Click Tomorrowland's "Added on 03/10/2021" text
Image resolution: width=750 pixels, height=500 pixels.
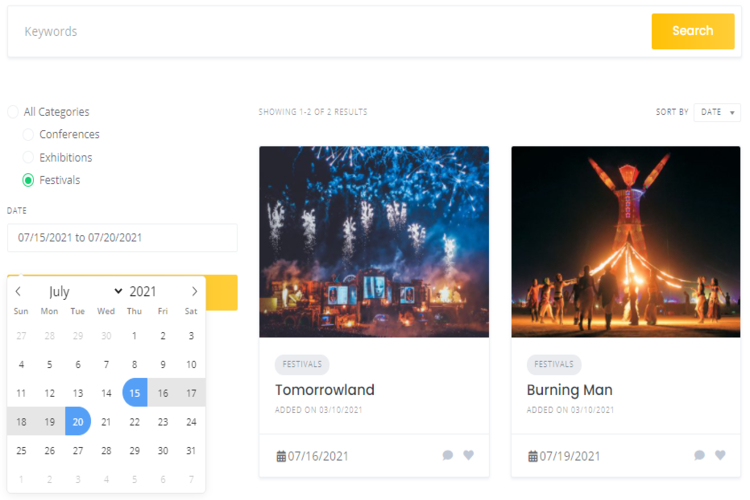point(319,410)
